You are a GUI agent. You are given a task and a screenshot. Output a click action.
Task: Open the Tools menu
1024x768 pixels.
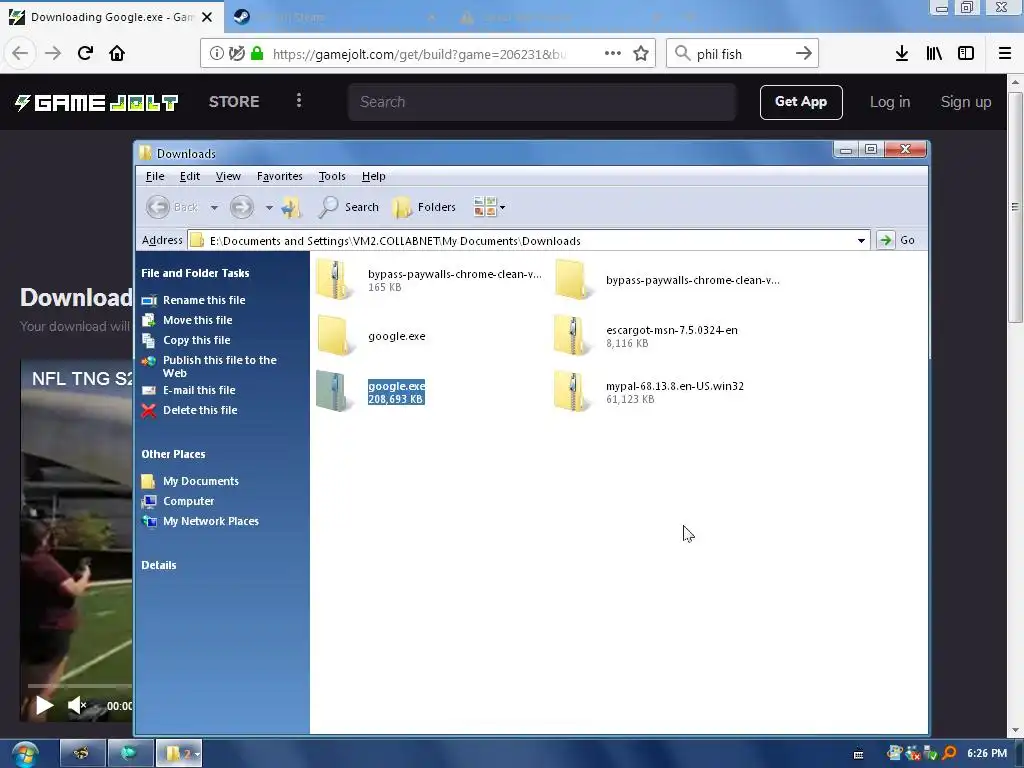coord(332,176)
